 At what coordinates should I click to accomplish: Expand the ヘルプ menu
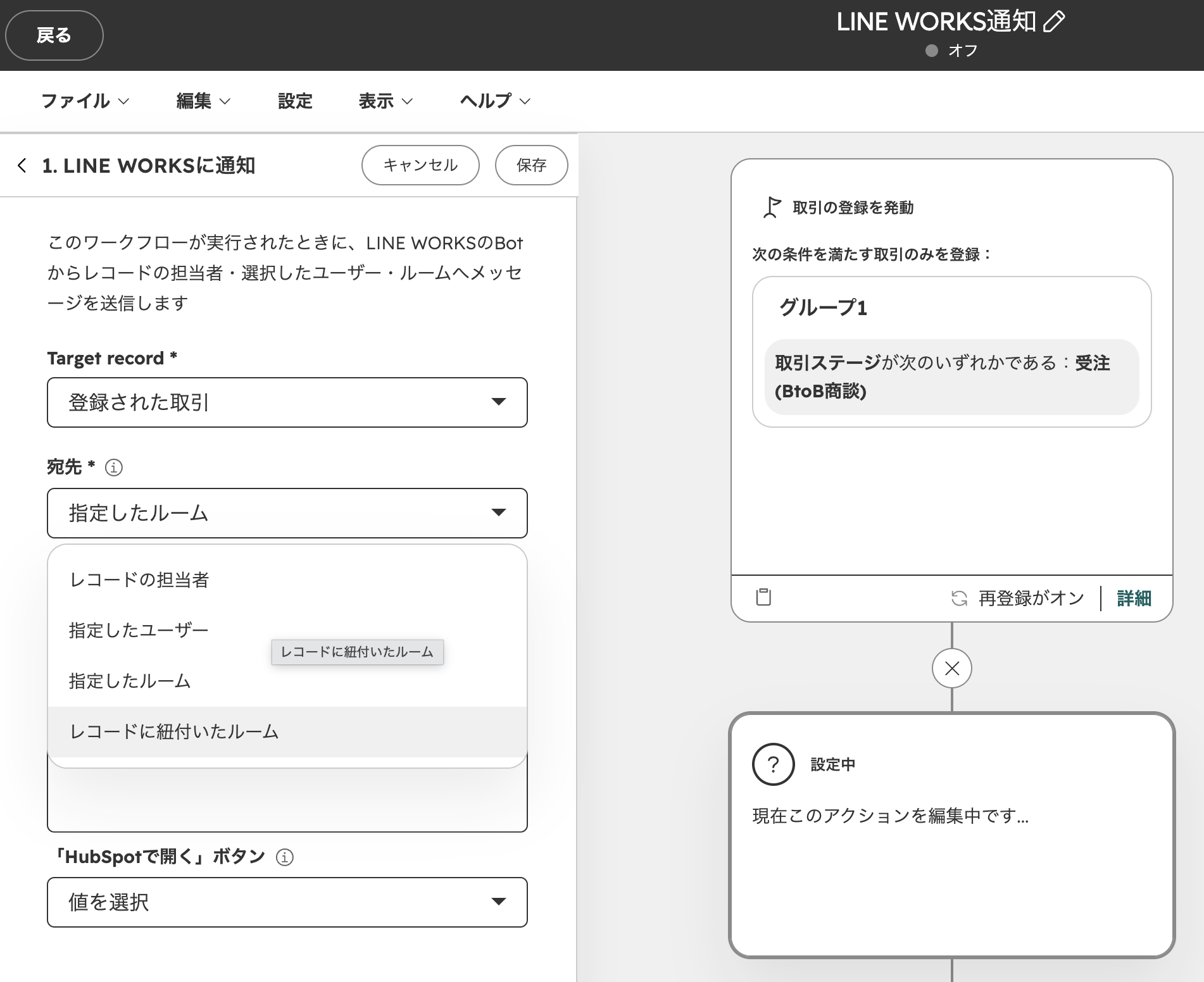(x=495, y=101)
